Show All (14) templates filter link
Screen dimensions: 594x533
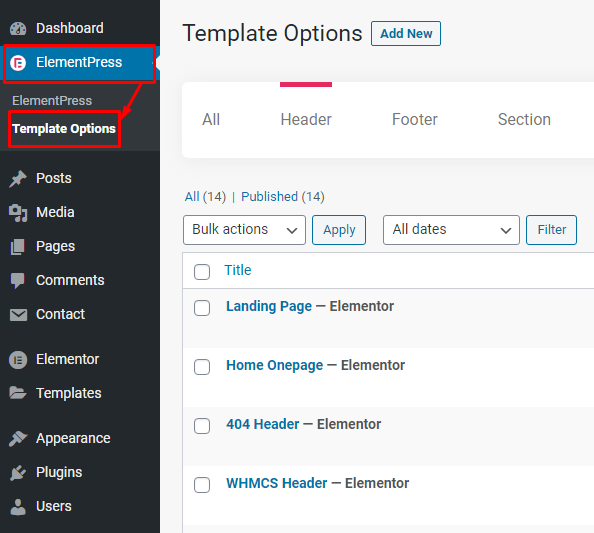point(205,197)
